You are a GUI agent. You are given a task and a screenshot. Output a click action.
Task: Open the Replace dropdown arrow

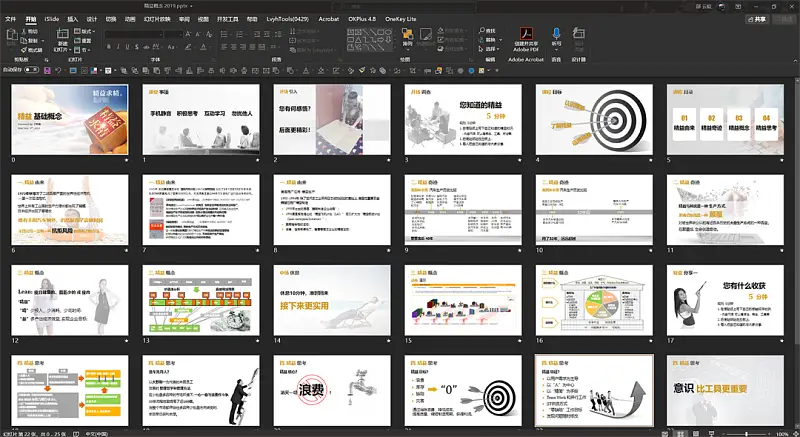coord(501,40)
